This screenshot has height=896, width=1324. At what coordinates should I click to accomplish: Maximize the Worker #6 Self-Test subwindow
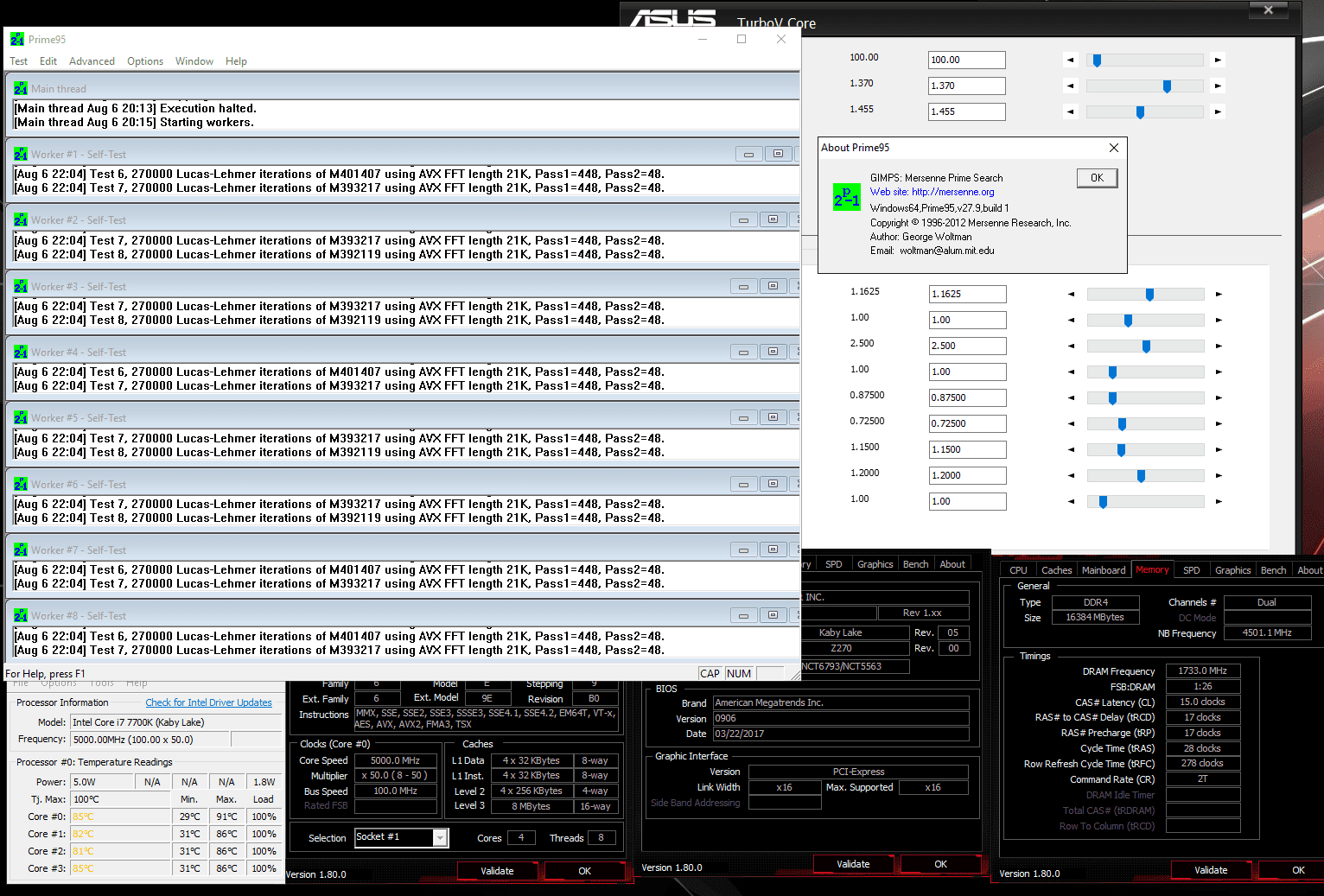(x=773, y=484)
